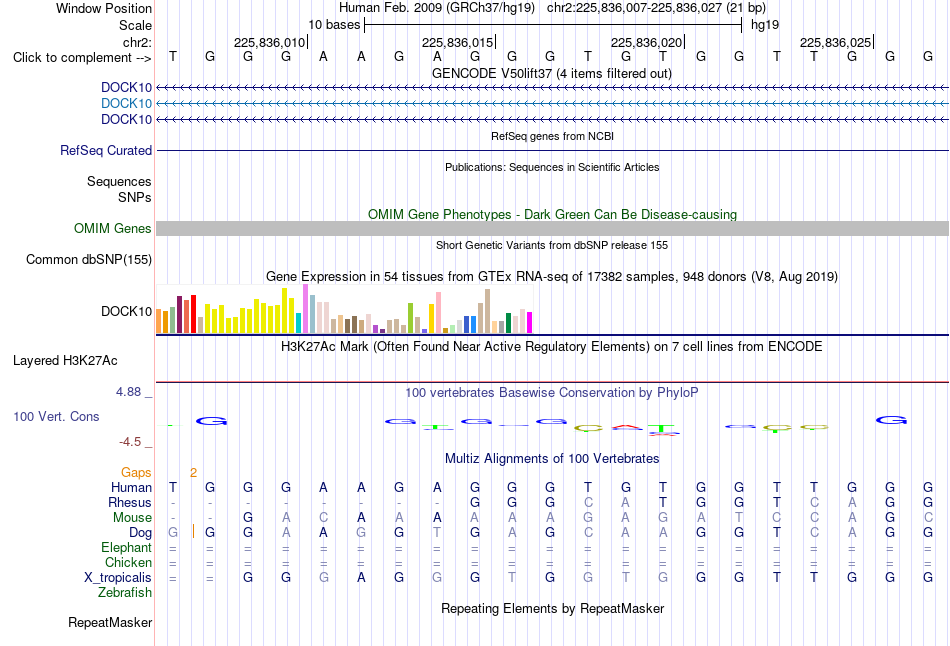Click the magenta last bar in GTEx chart
The height and width of the screenshot is (646, 950).
pyautogui.click(x=530, y=322)
